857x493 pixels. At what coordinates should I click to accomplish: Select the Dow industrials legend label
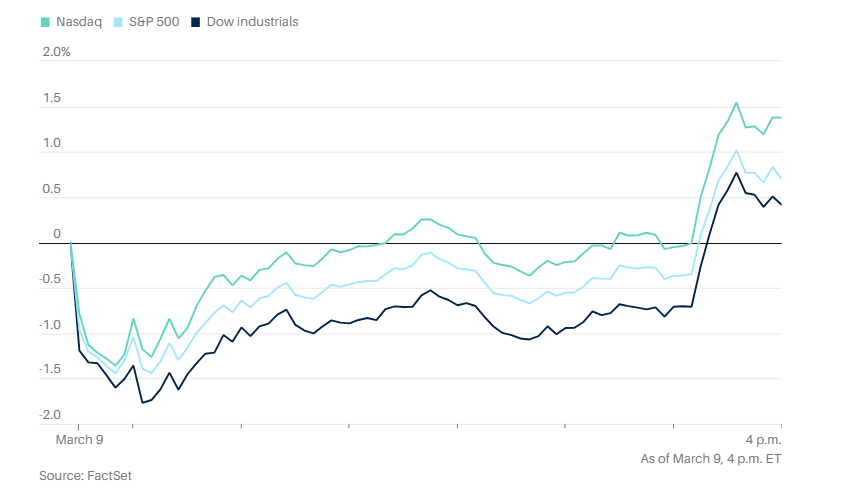[251, 21]
